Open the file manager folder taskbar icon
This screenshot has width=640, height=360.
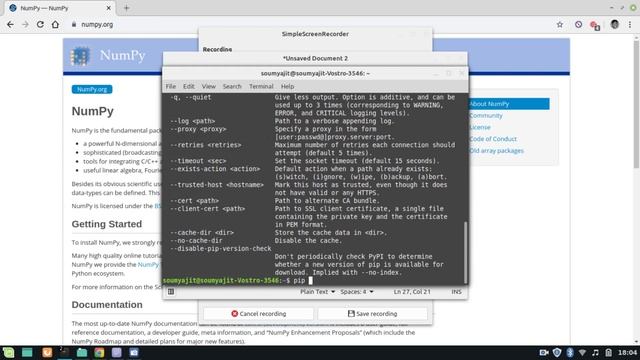(x=82, y=353)
